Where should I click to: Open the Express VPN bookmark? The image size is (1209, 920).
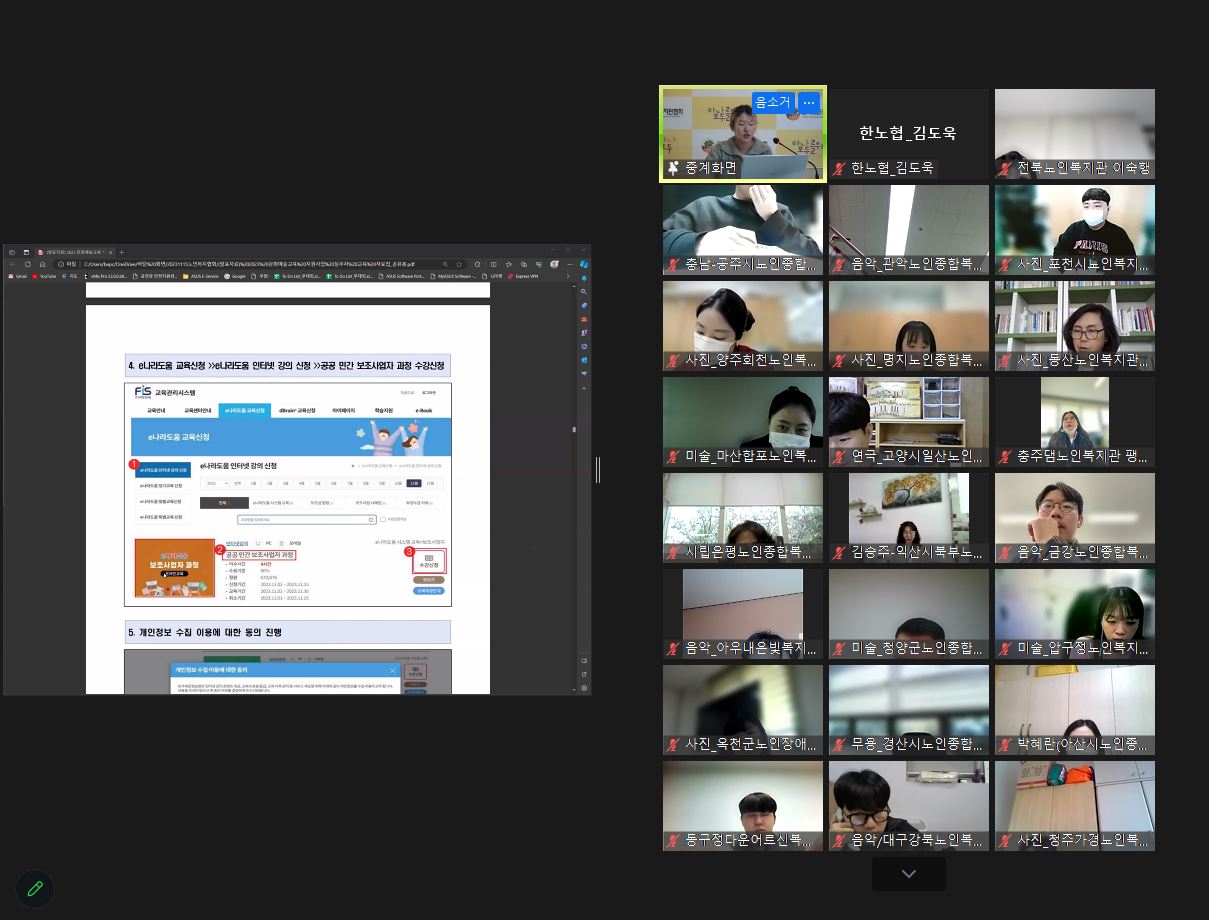point(523,276)
